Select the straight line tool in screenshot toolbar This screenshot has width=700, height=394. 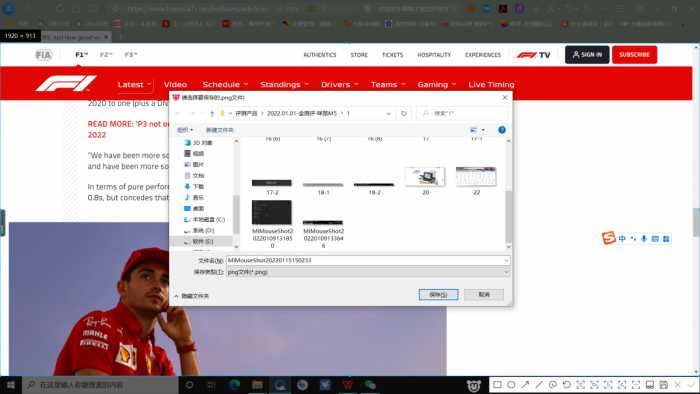point(539,385)
